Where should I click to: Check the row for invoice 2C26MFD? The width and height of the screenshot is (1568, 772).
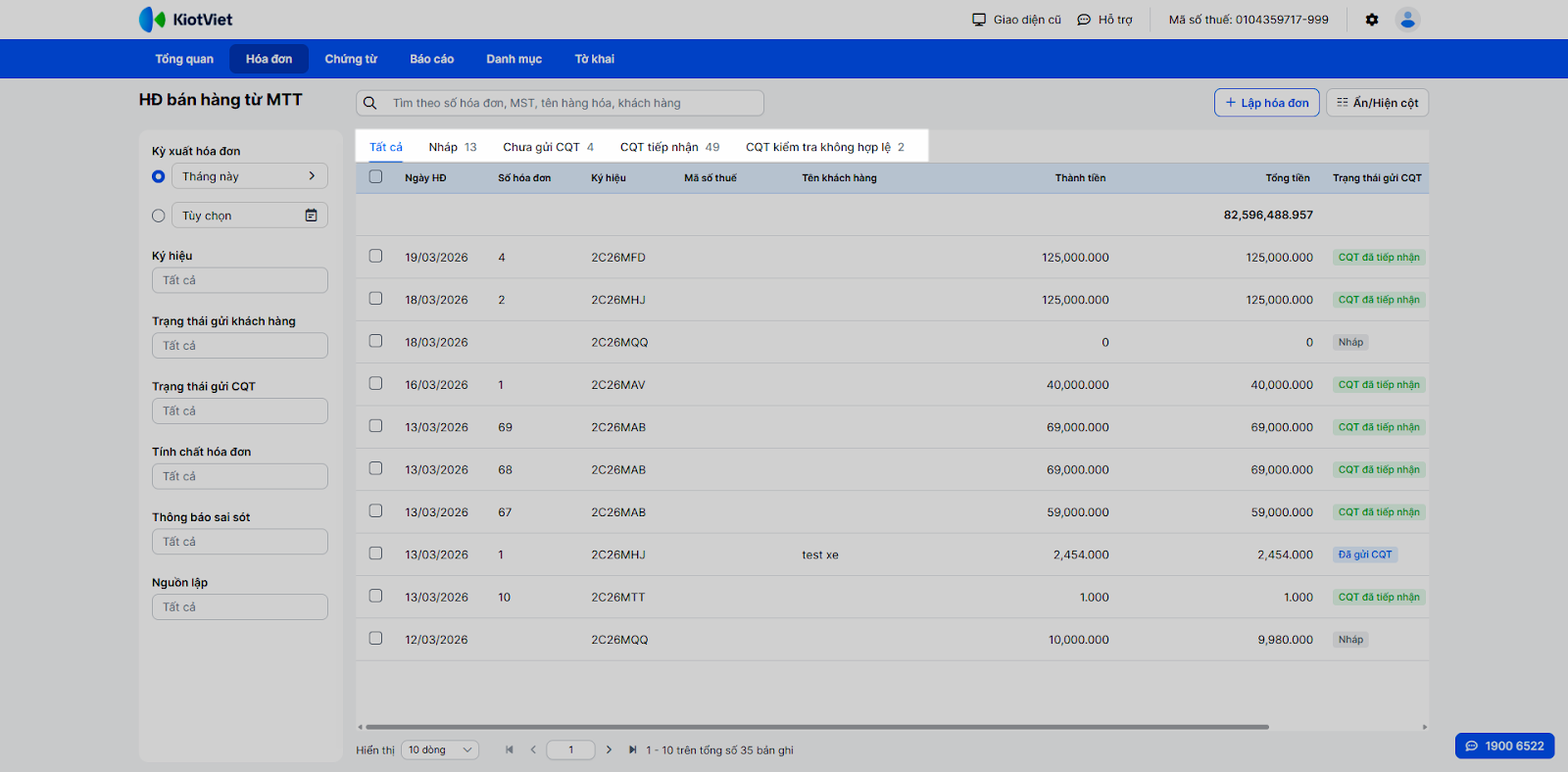(375, 257)
